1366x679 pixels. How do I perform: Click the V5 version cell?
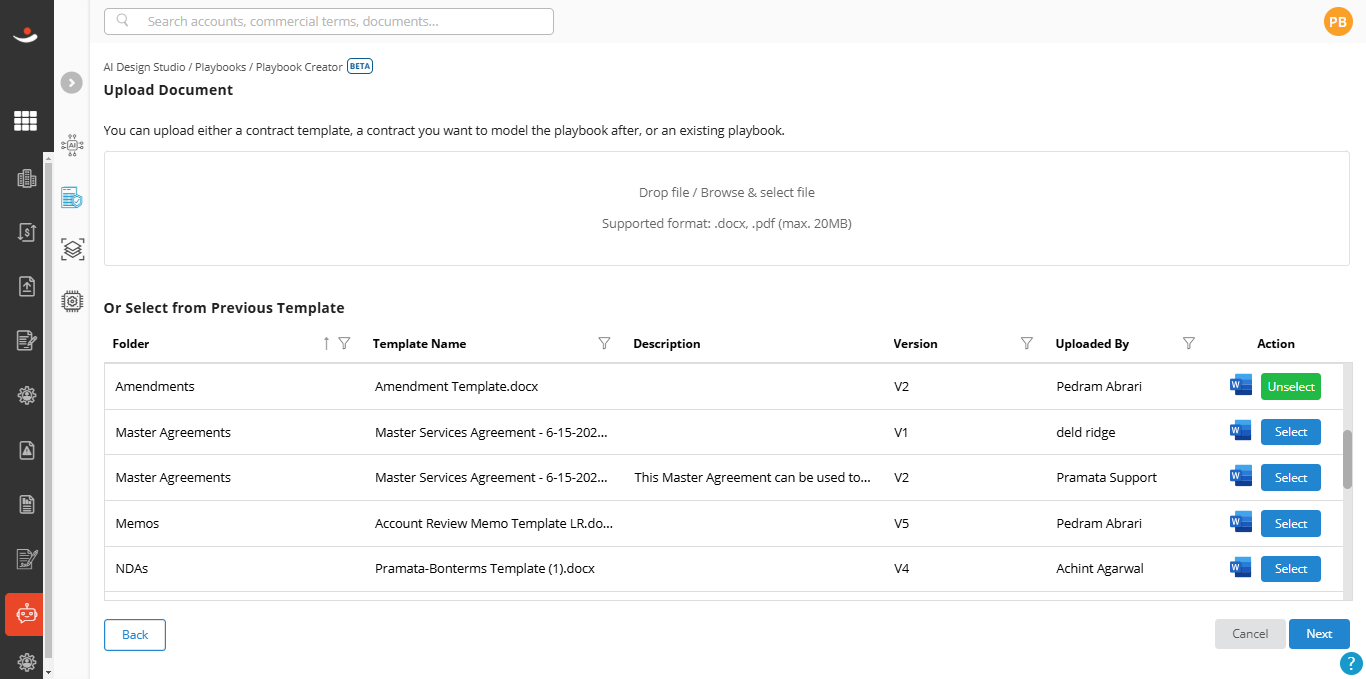pos(902,523)
